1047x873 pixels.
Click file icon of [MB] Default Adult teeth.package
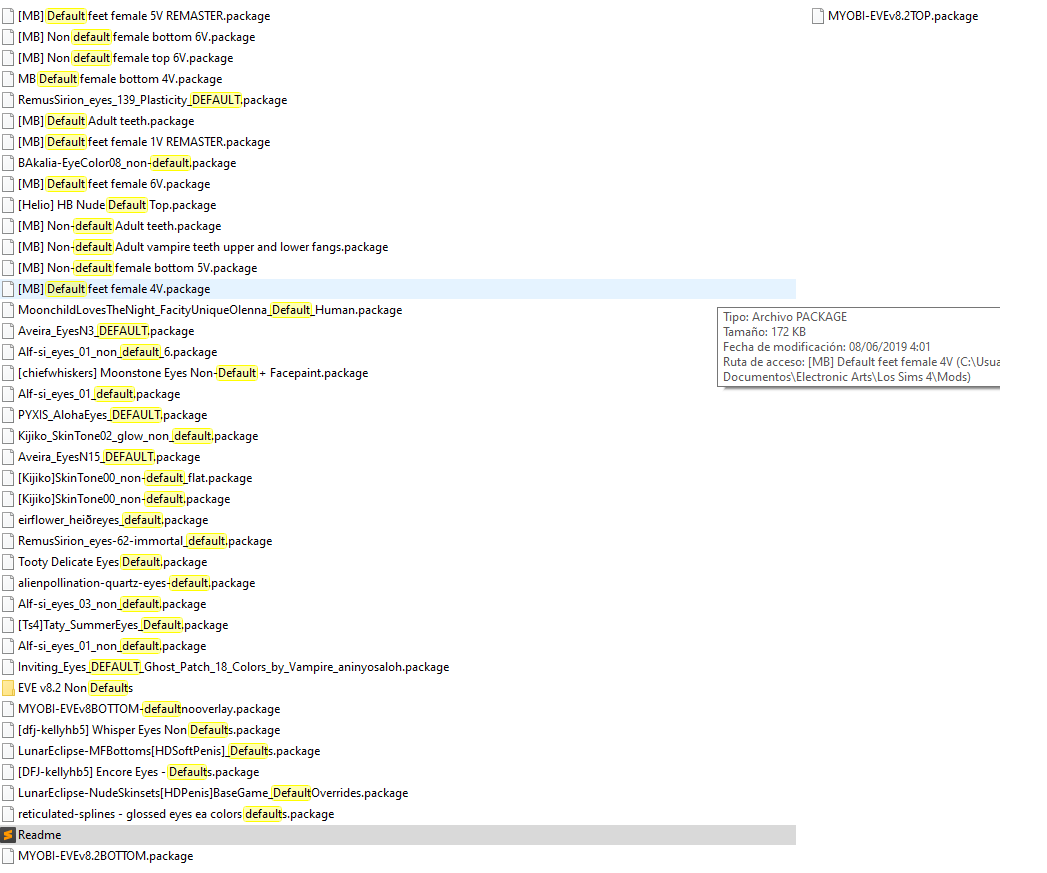click(8, 121)
